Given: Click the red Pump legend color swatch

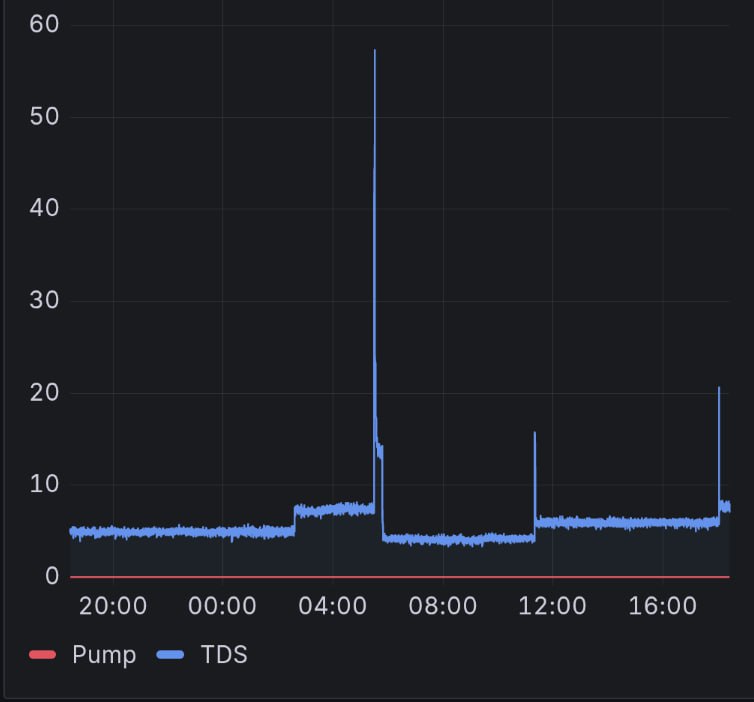Looking at the screenshot, I should (x=43, y=656).
